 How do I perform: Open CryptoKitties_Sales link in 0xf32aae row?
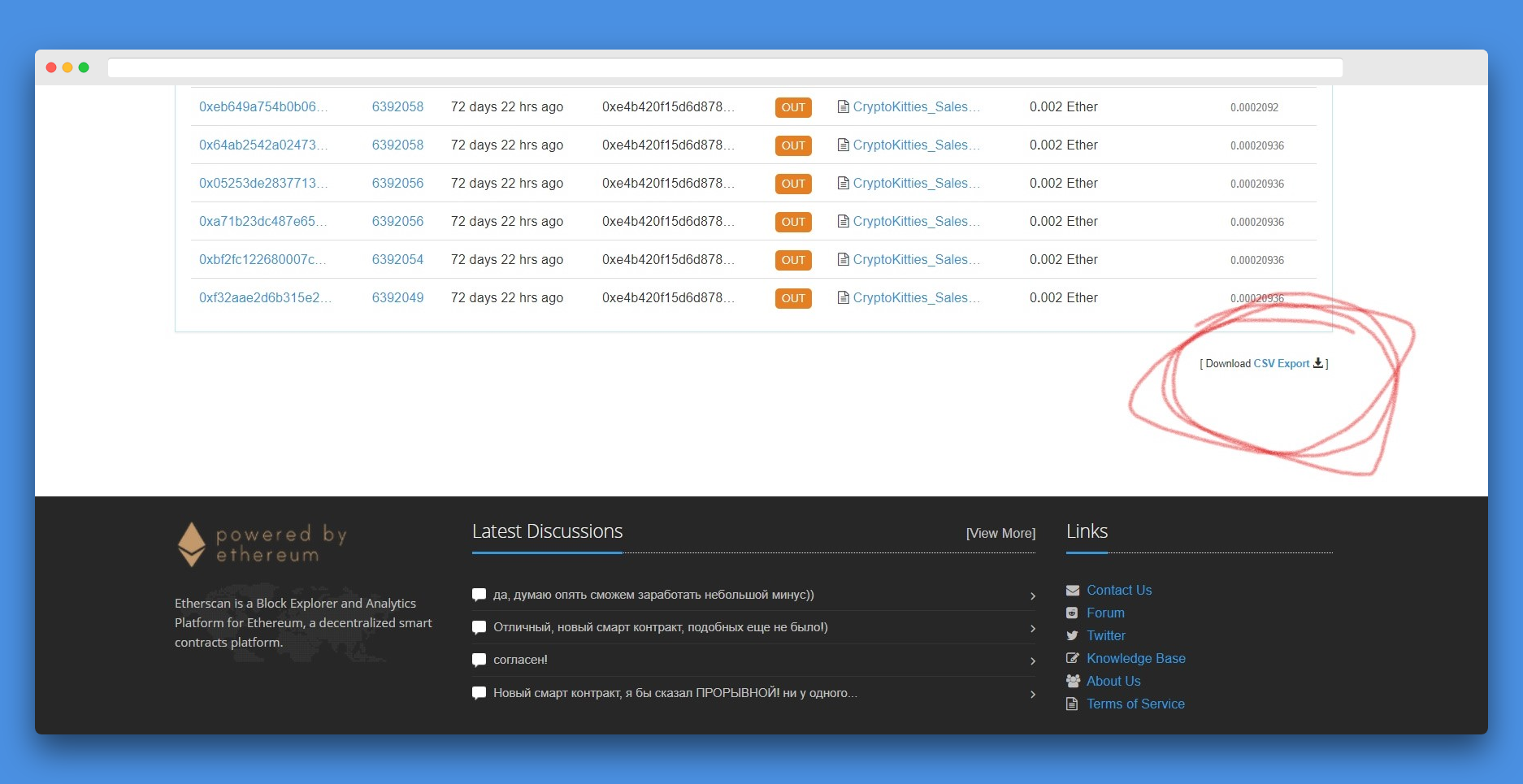(x=917, y=297)
